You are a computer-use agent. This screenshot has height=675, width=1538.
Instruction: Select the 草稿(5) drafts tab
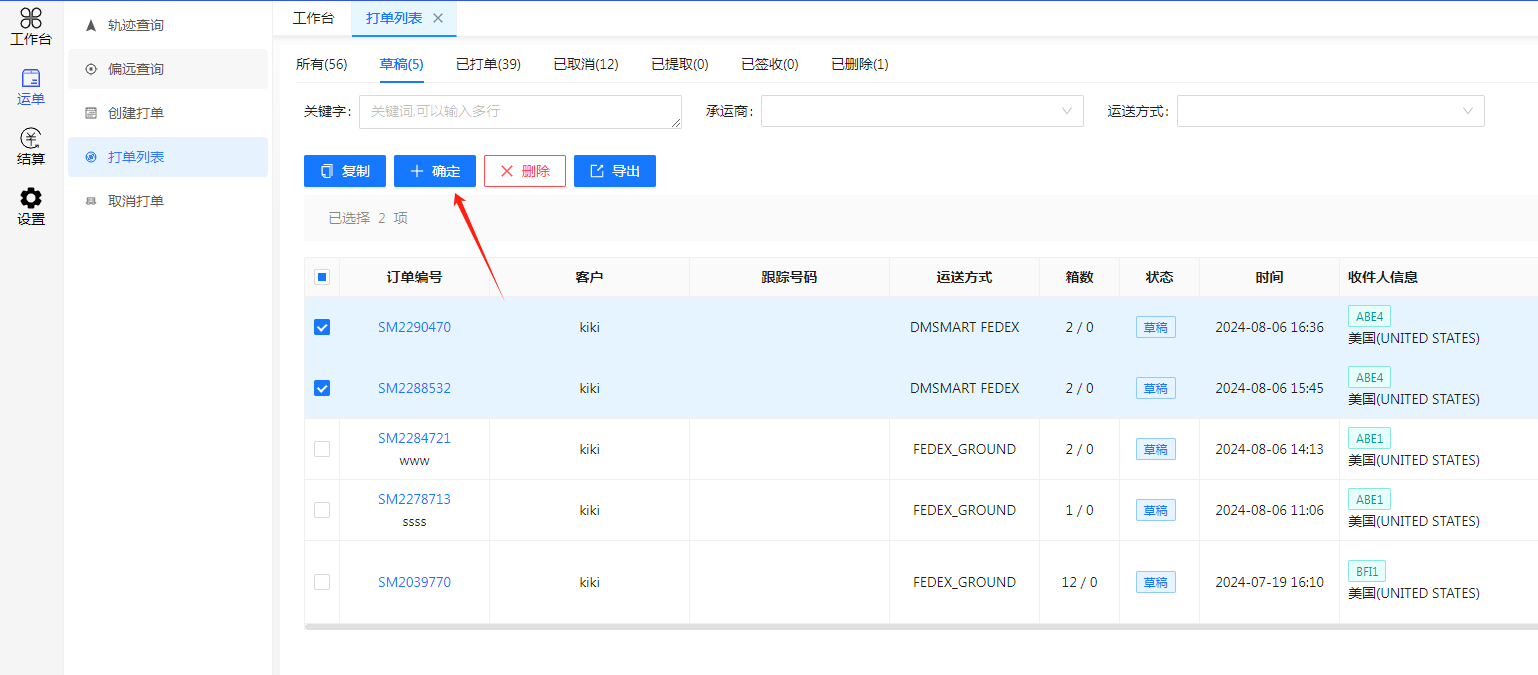click(x=402, y=64)
